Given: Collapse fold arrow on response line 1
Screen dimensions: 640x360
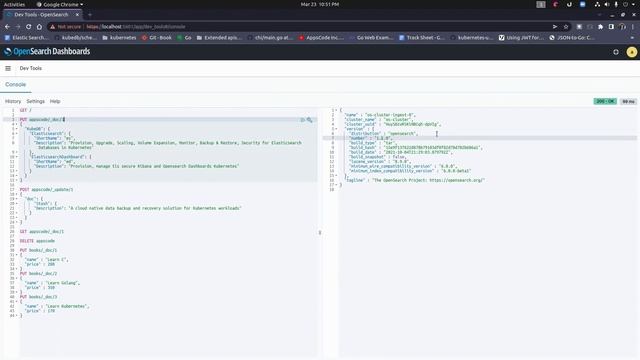Looking at the screenshot, I should (336, 110).
